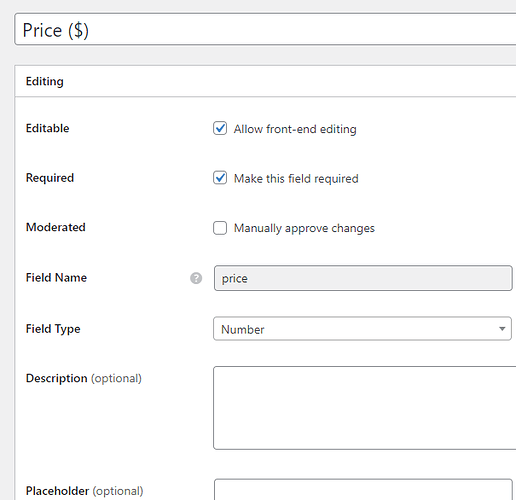This screenshot has width=516, height=500.
Task: Select the Moderated row label
Action: point(56,227)
